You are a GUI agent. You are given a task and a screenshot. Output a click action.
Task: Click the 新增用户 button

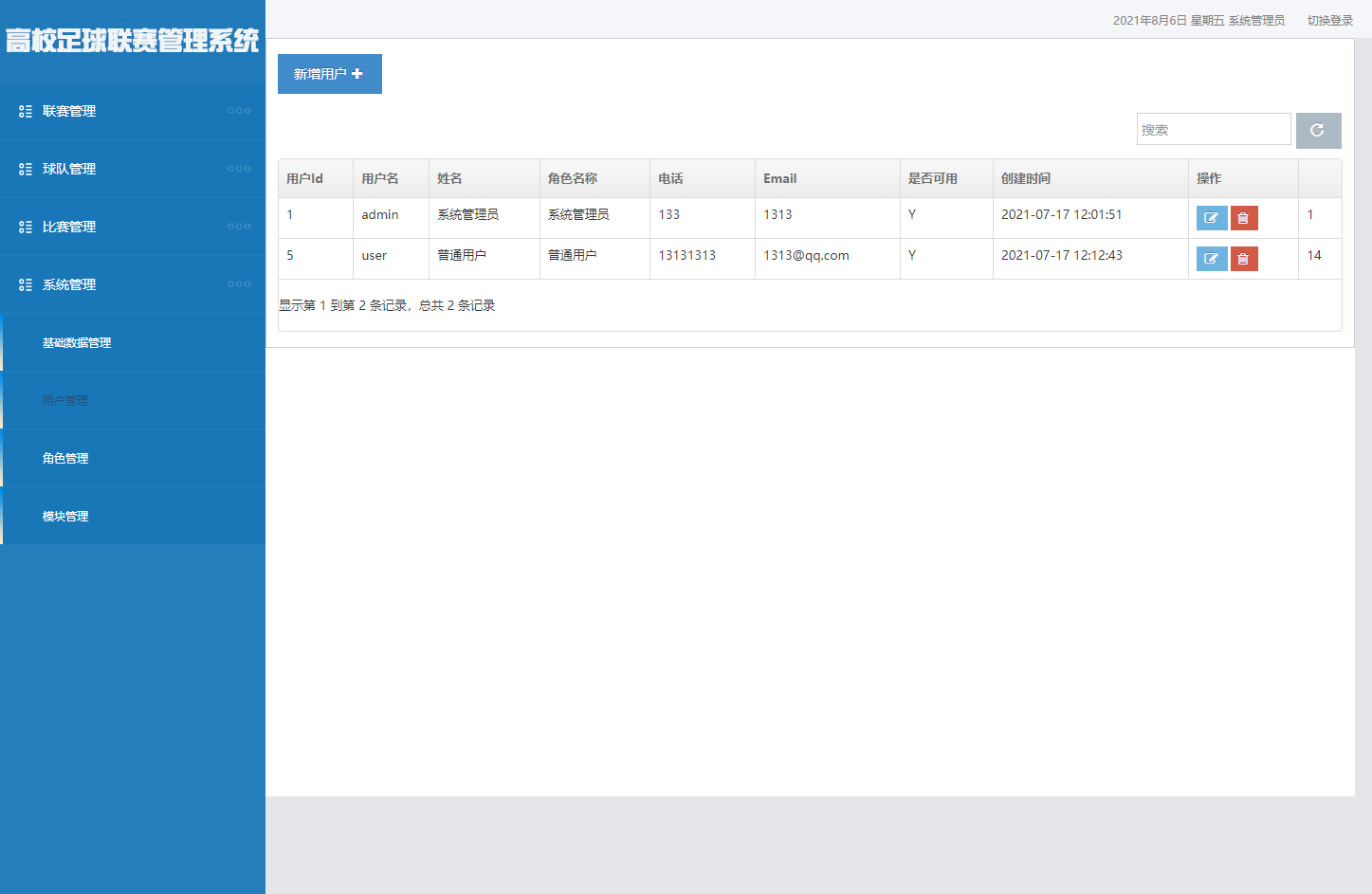point(329,74)
